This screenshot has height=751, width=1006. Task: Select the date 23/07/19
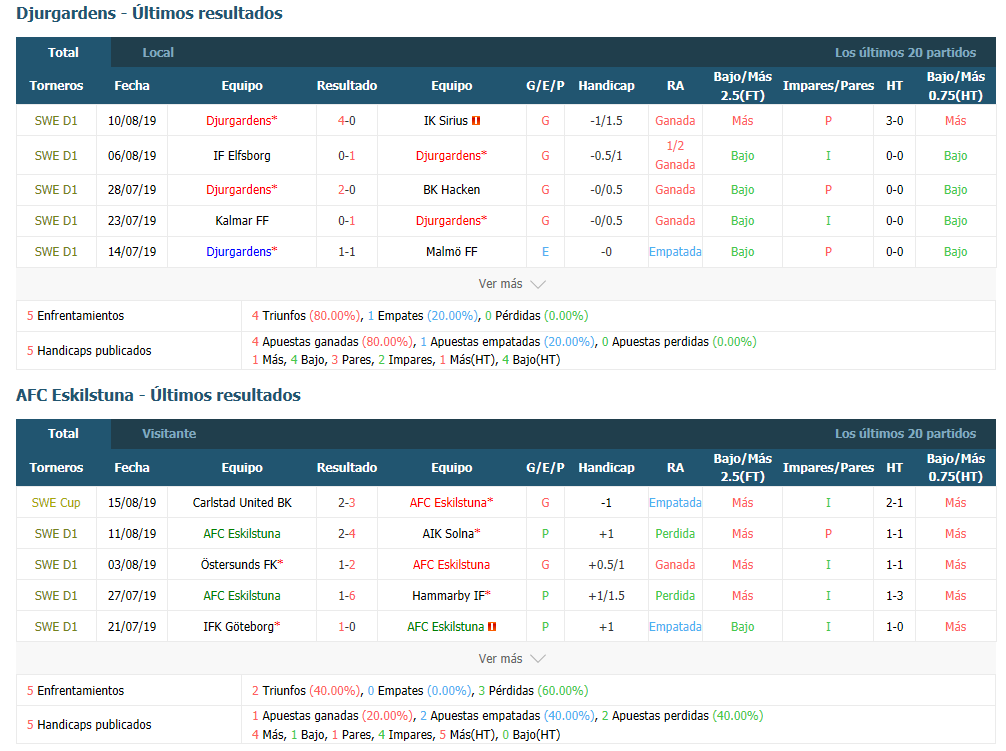pos(132,221)
